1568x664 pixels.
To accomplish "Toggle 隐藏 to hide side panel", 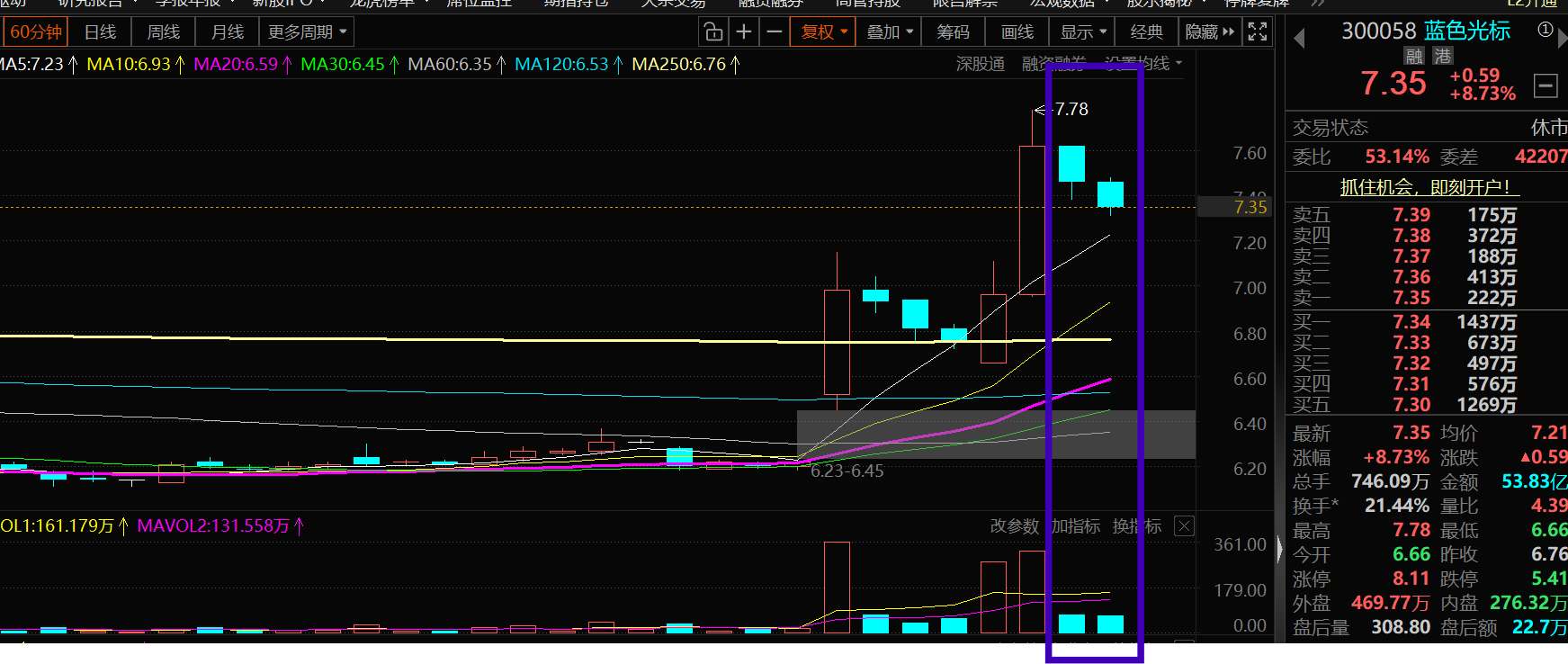I will pyautogui.click(x=1209, y=32).
